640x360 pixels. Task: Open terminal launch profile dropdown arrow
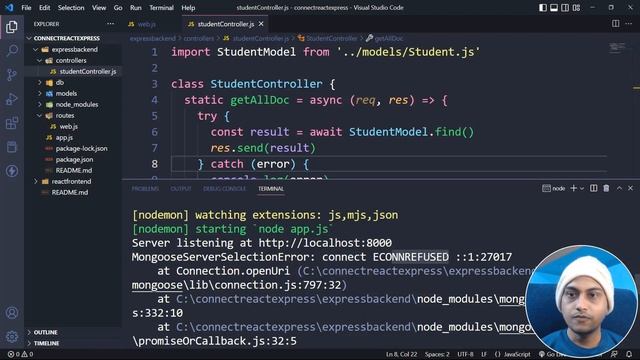tap(582, 188)
